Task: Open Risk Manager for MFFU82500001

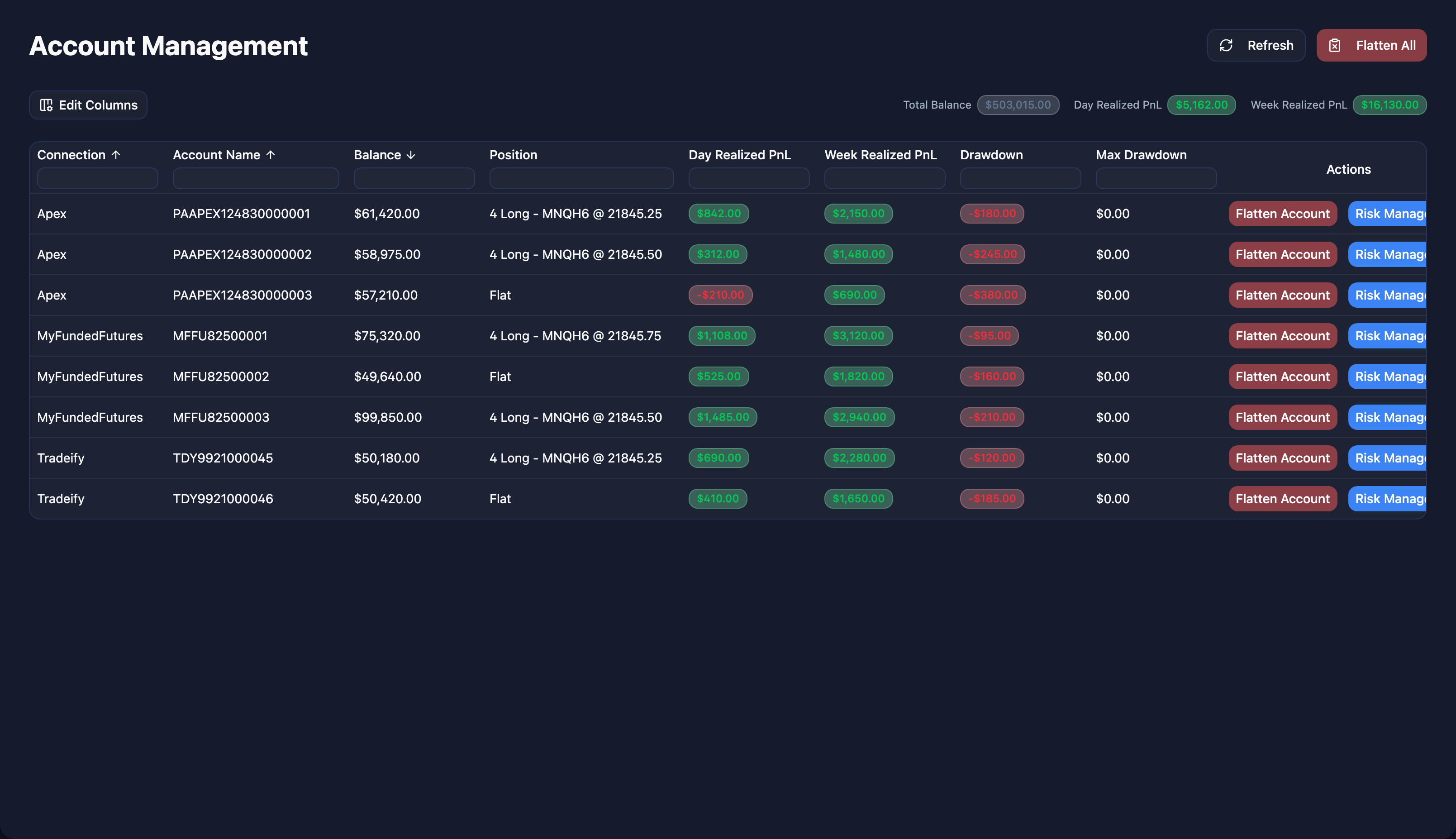Action: tap(1387, 336)
